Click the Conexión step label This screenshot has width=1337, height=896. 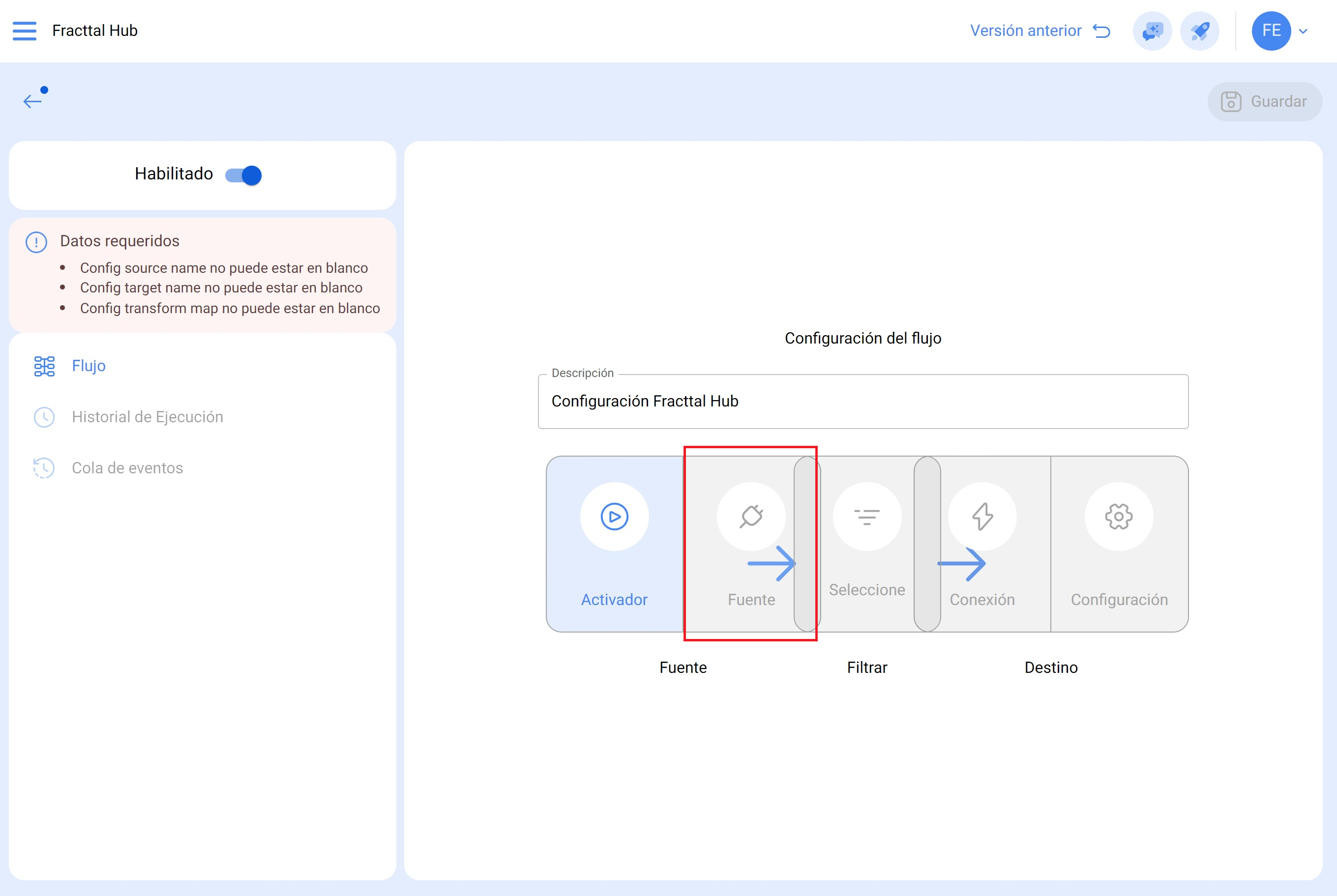pos(982,600)
